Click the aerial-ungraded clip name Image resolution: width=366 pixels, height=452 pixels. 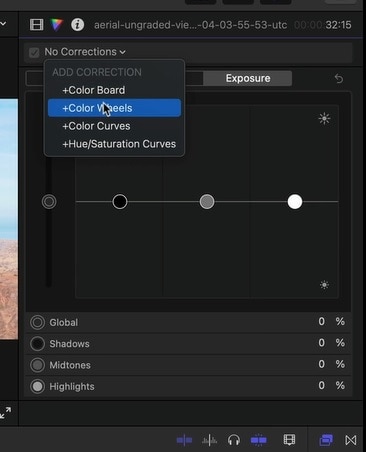click(x=190, y=25)
